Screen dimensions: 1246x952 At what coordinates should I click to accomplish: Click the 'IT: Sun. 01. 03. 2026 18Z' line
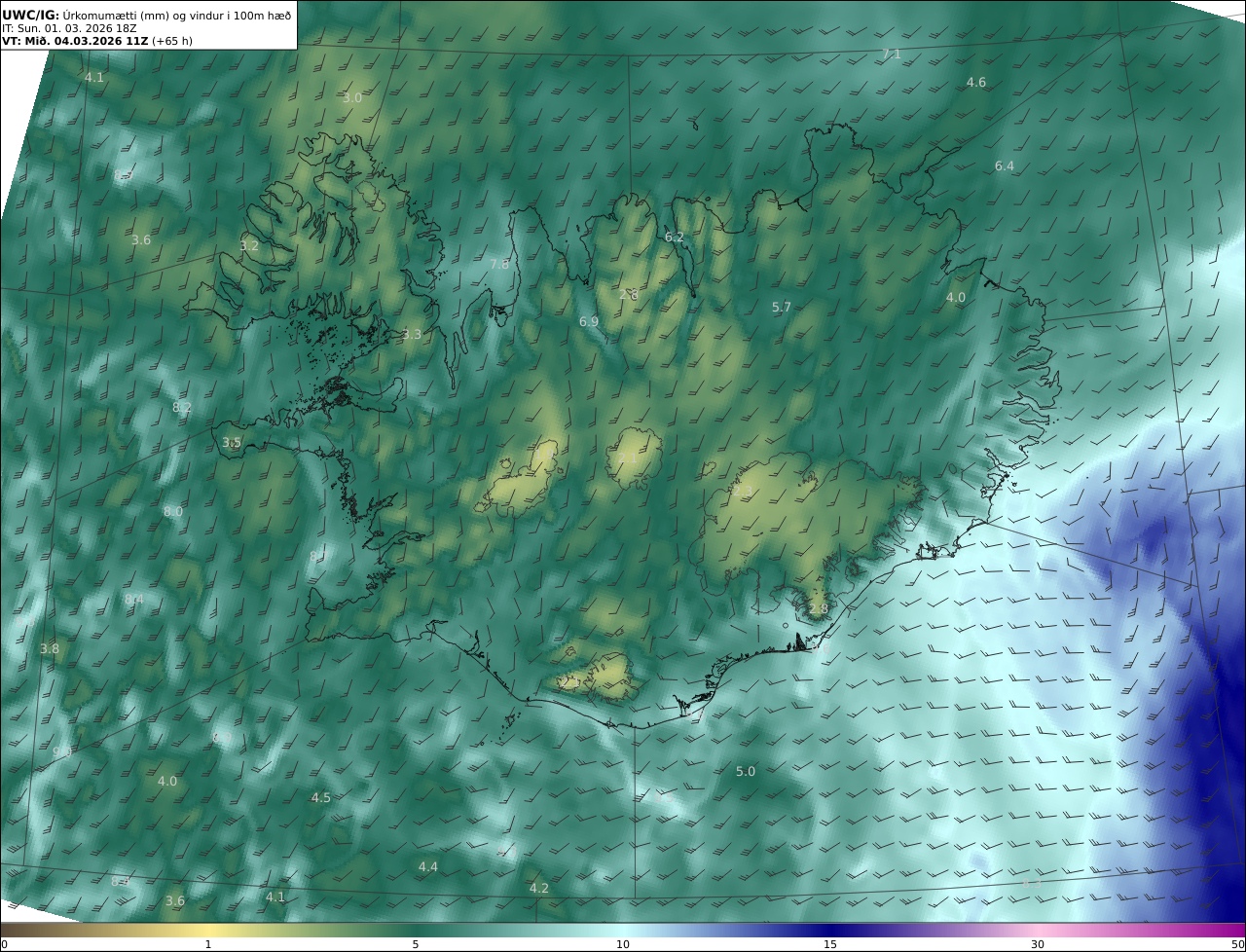point(69,28)
